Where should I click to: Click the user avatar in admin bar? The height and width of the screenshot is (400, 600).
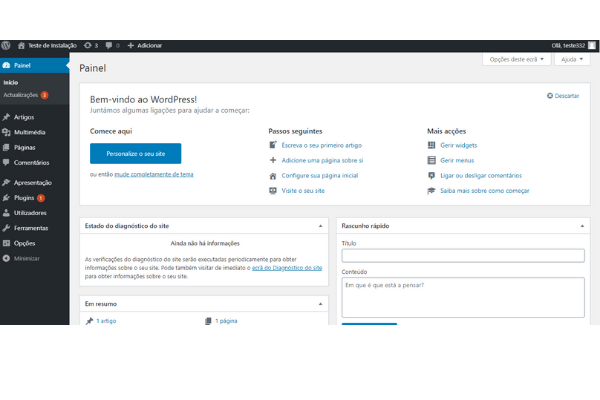pyautogui.click(x=592, y=46)
